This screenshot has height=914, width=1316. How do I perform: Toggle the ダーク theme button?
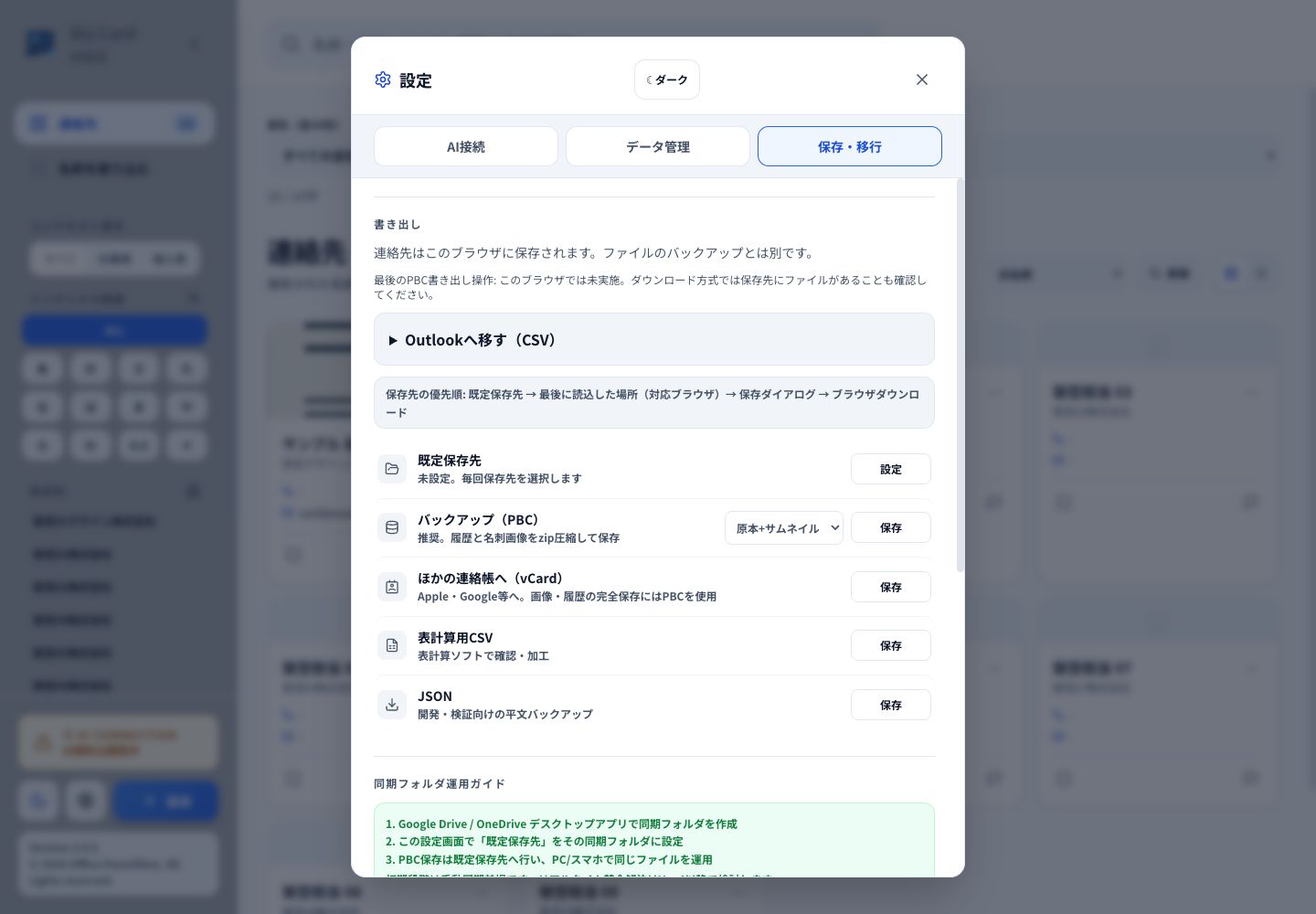tap(667, 80)
